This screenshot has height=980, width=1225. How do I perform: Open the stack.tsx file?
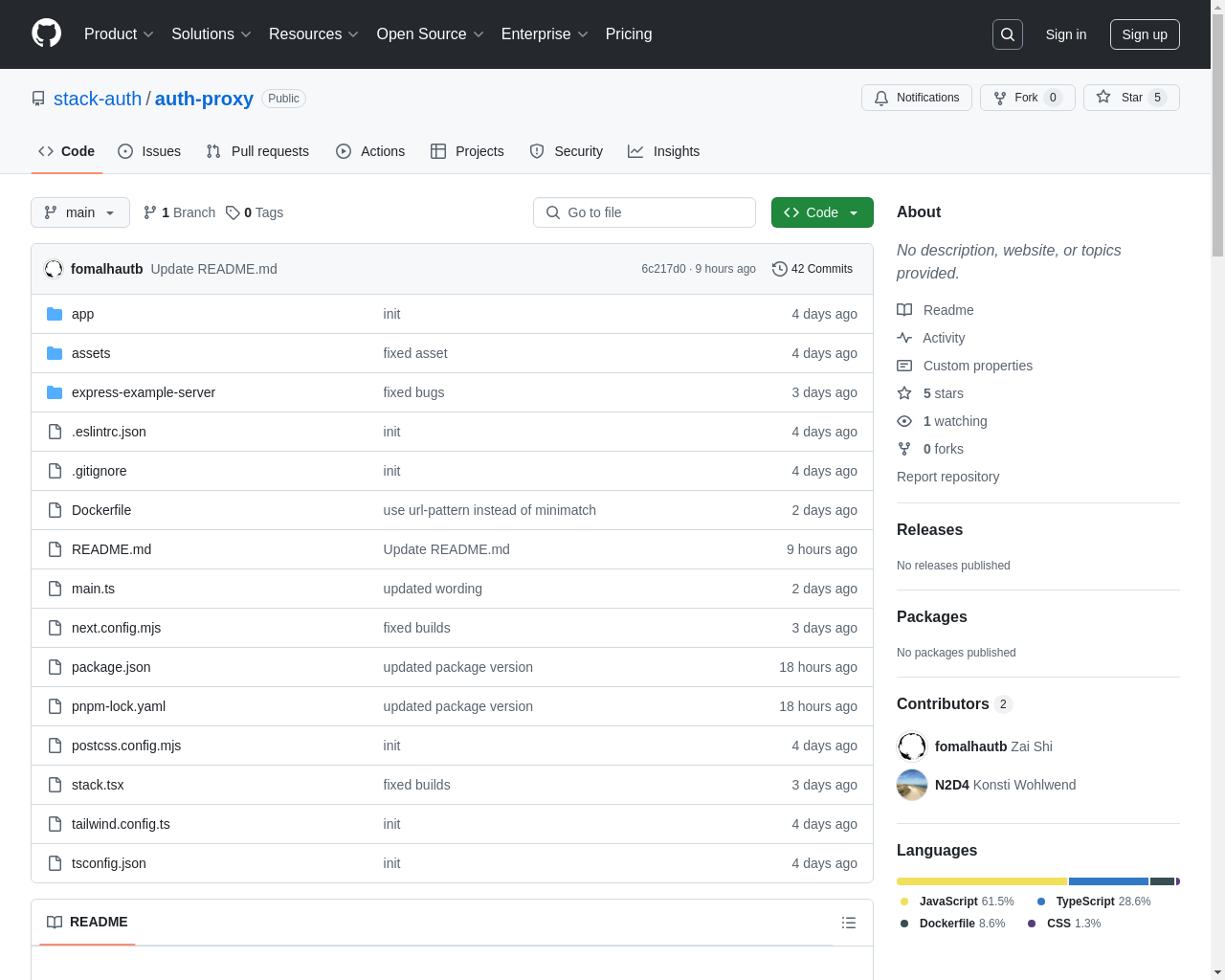[x=98, y=785]
